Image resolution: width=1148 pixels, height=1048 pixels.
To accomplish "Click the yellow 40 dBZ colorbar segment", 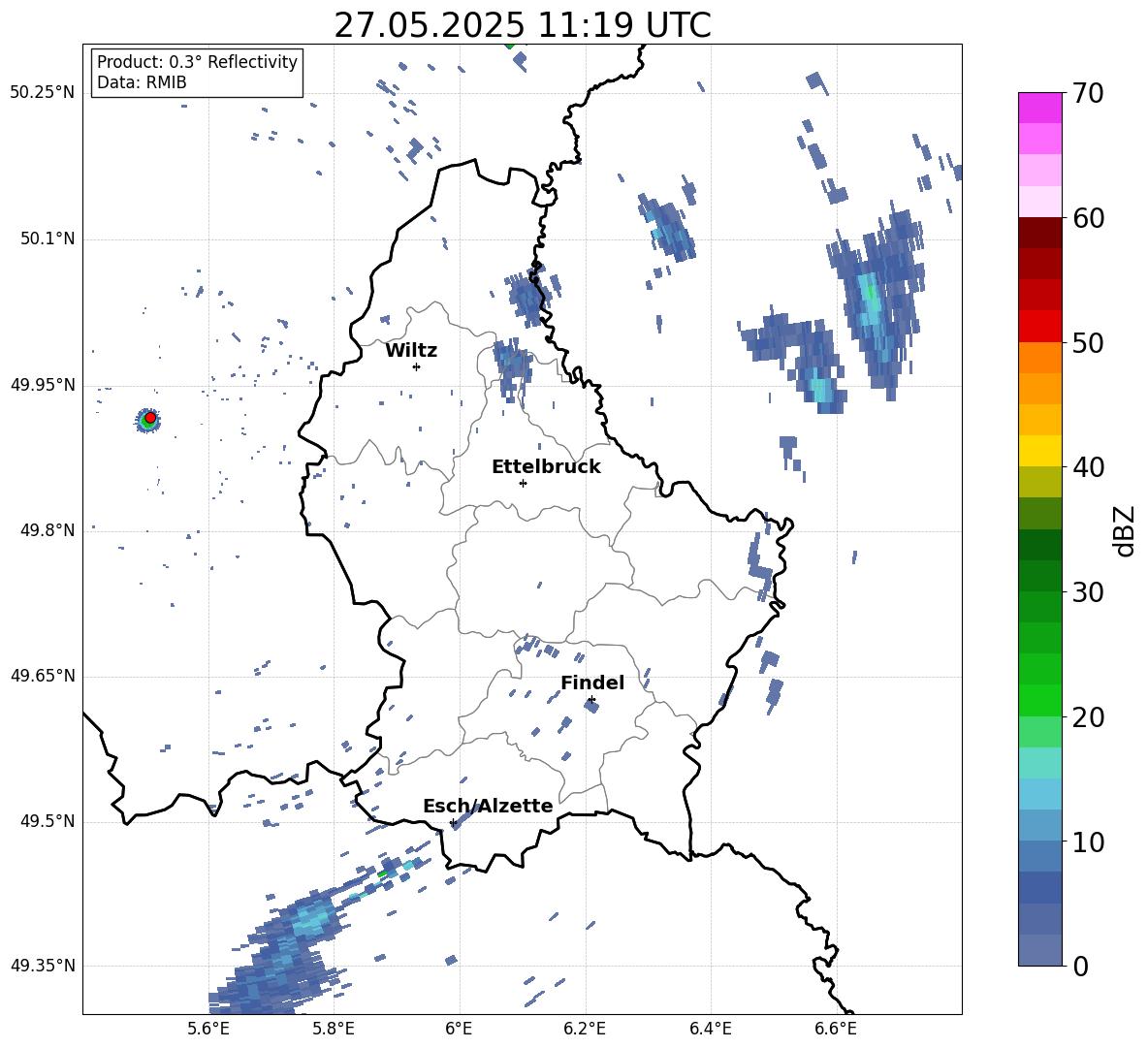I will coord(1039,451).
